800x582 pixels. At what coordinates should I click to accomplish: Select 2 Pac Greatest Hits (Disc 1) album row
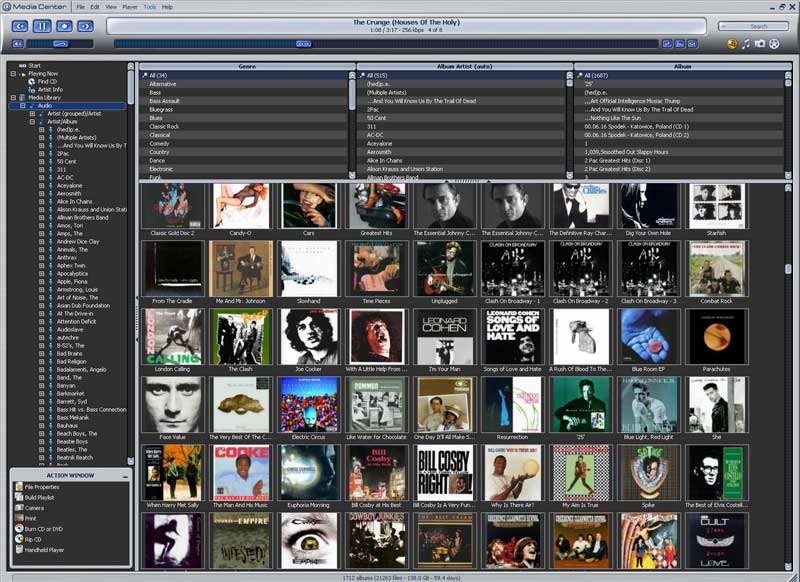[679, 161]
